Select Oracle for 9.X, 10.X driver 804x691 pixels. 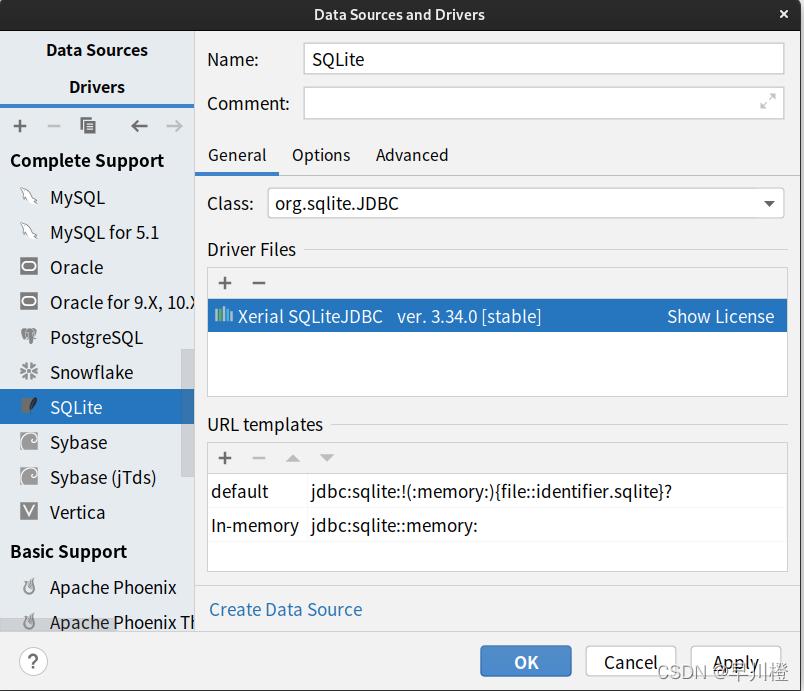pos(97,302)
